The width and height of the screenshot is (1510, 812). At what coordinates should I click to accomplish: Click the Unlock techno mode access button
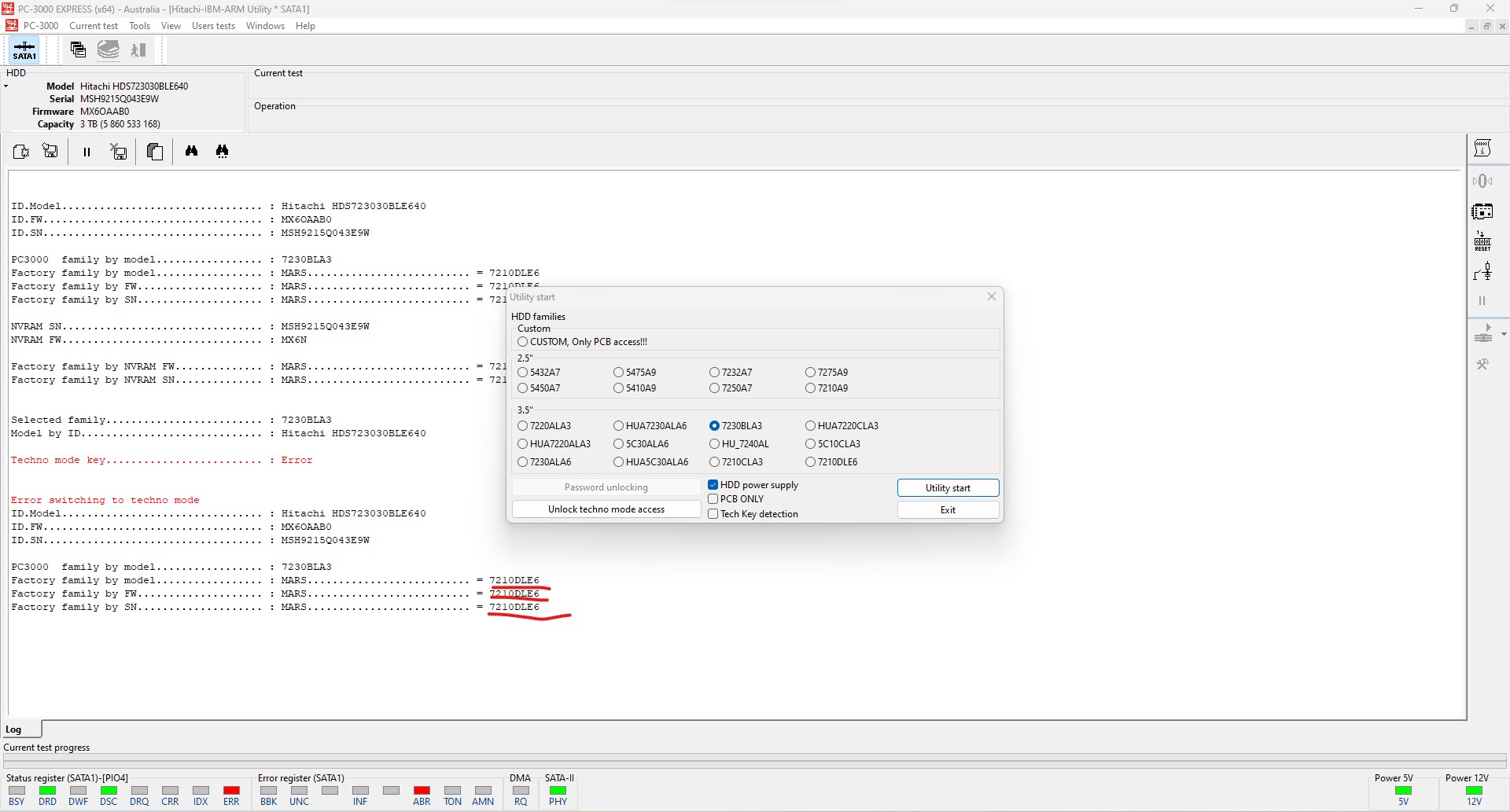click(606, 509)
